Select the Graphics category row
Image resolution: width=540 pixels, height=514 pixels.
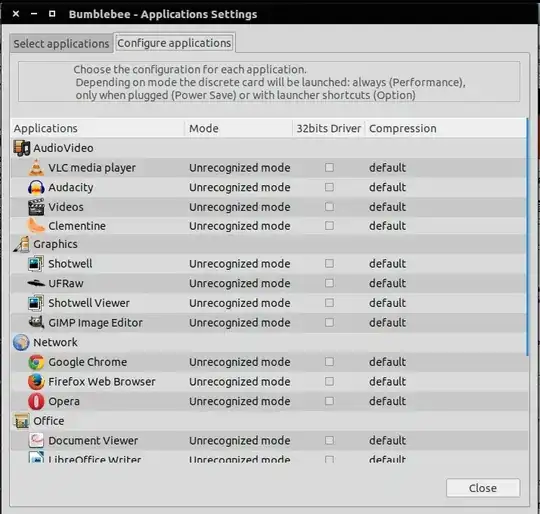269,244
